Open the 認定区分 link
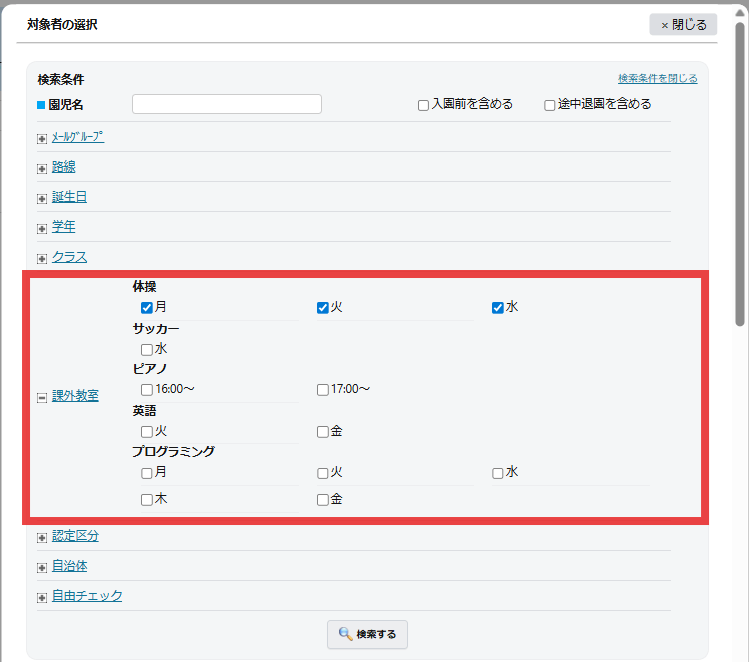The image size is (749, 662). click(x=75, y=536)
